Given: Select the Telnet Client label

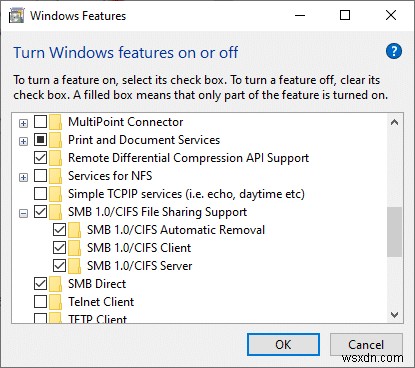Looking at the screenshot, I should click(x=101, y=302).
